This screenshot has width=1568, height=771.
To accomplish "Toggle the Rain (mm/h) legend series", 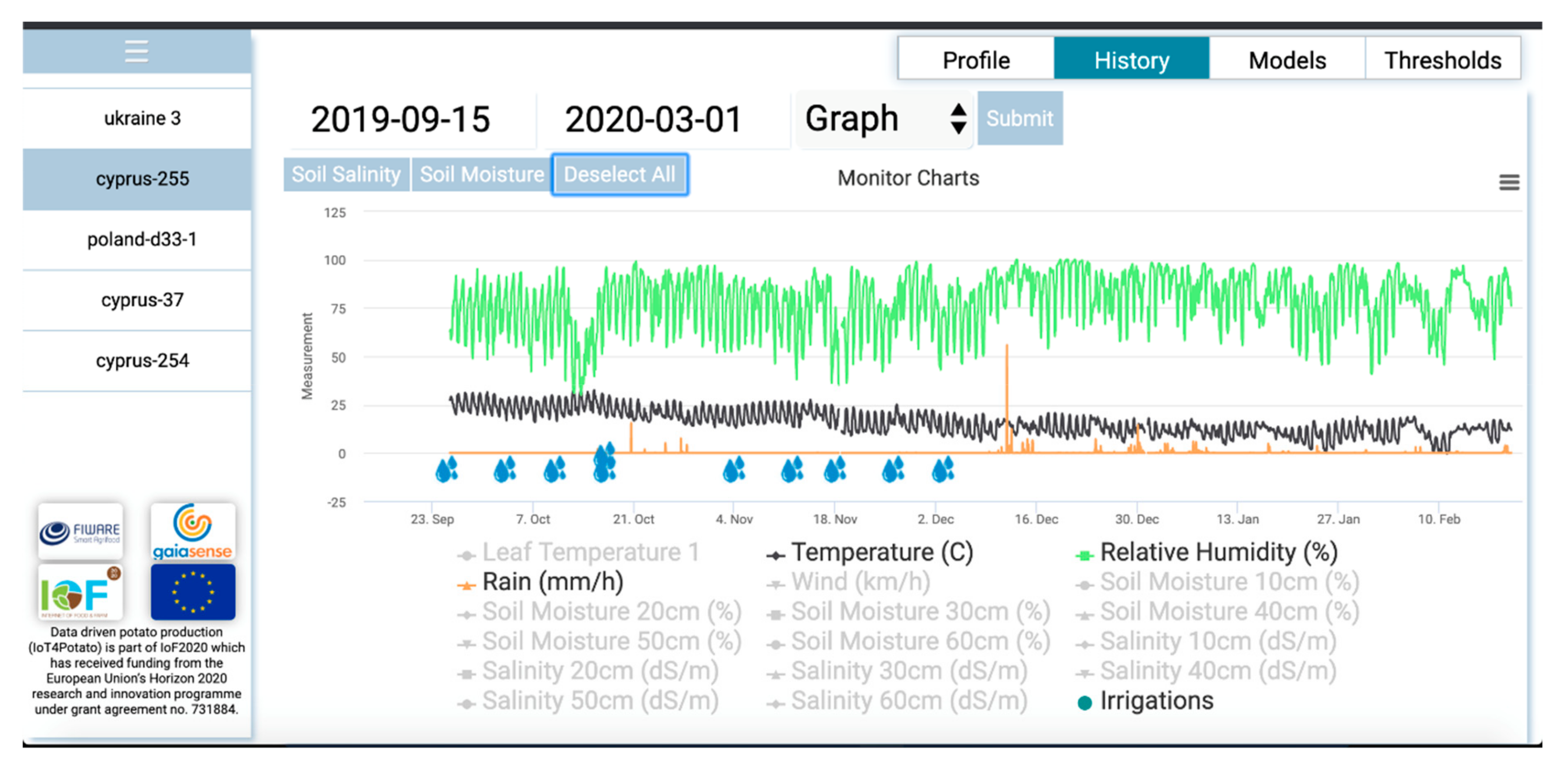I will (552, 582).
